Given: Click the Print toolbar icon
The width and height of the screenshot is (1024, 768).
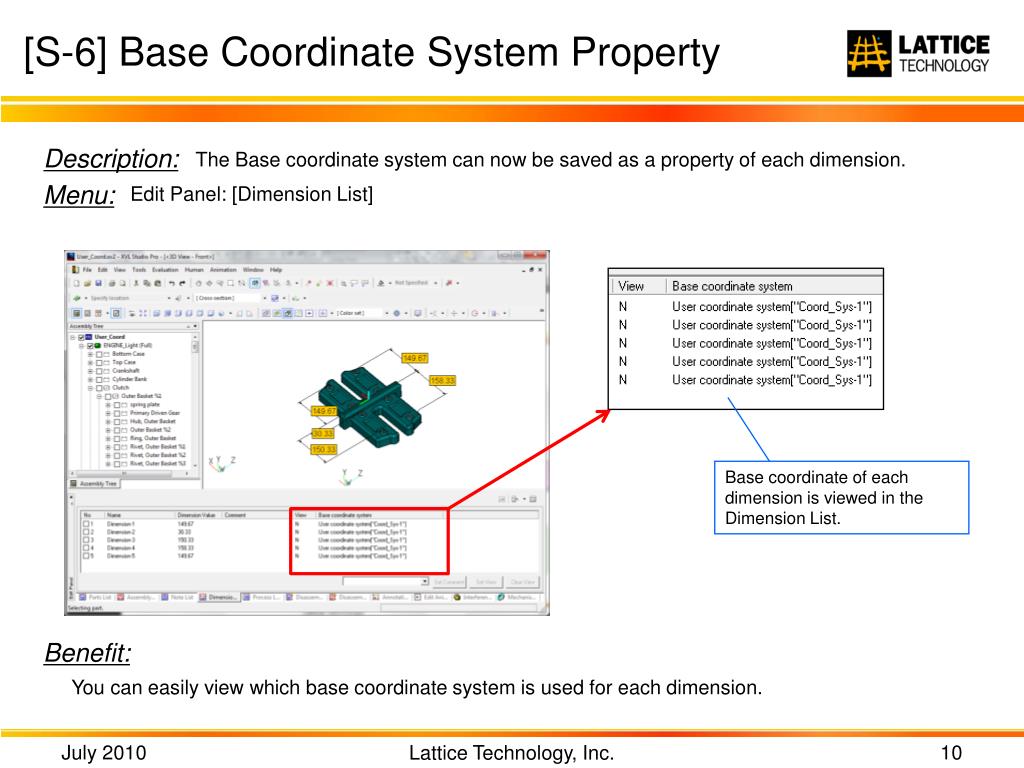Looking at the screenshot, I should click(112, 283).
